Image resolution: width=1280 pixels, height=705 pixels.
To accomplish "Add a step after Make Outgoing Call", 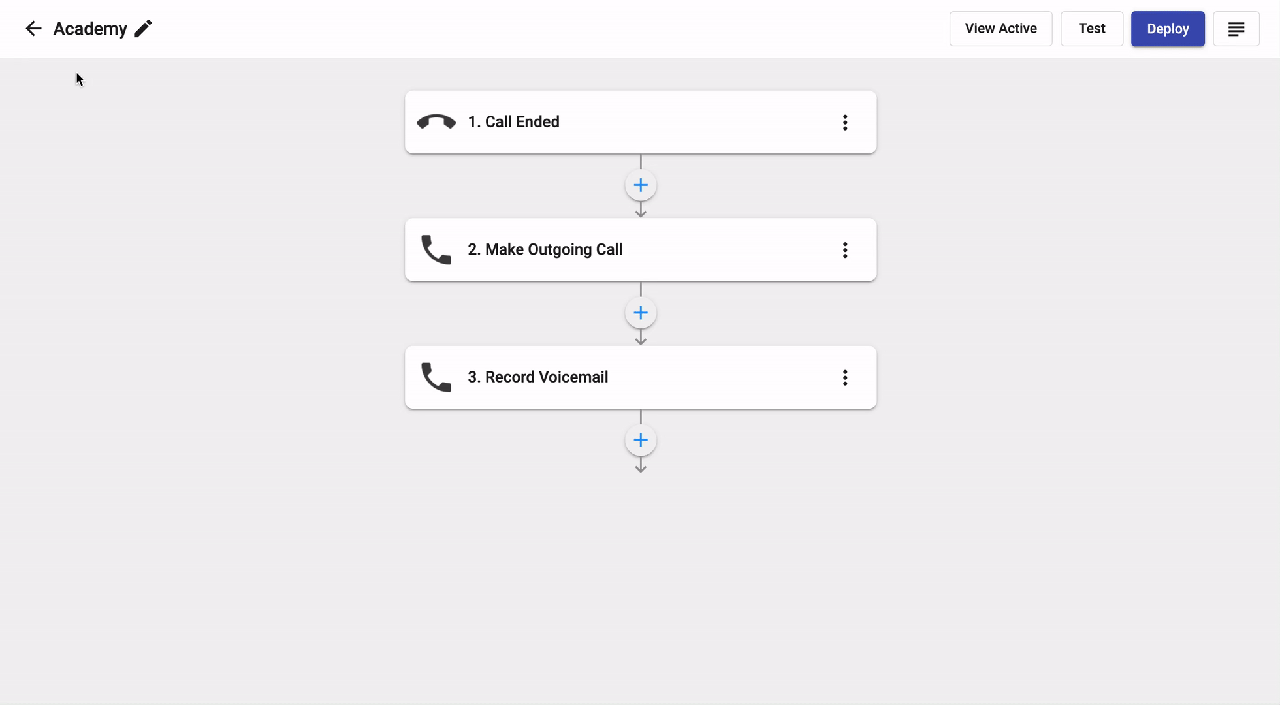I will point(641,313).
